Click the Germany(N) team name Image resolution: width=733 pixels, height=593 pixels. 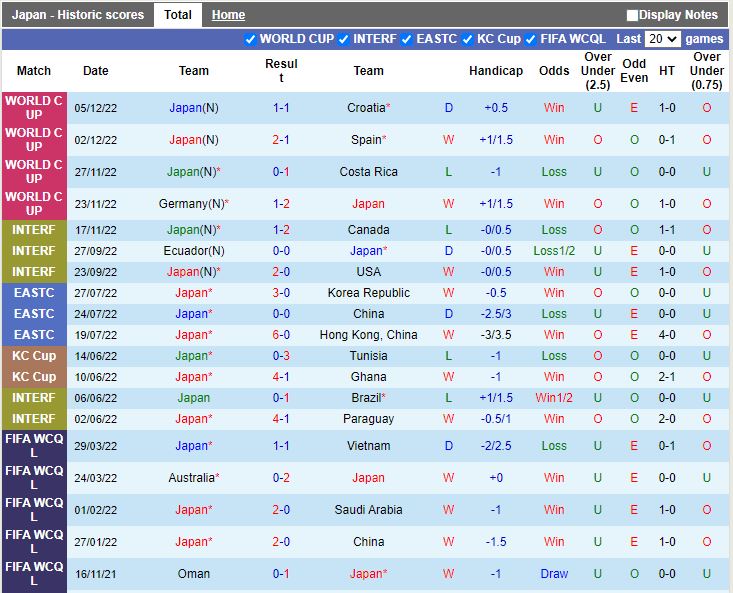click(191, 204)
